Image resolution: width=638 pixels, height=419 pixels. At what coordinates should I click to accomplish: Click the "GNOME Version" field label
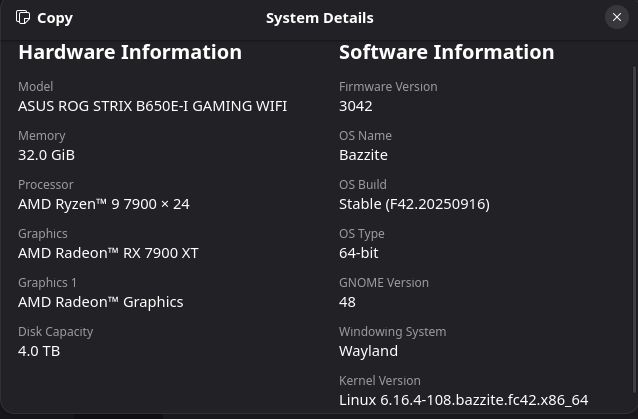(384, 283)
